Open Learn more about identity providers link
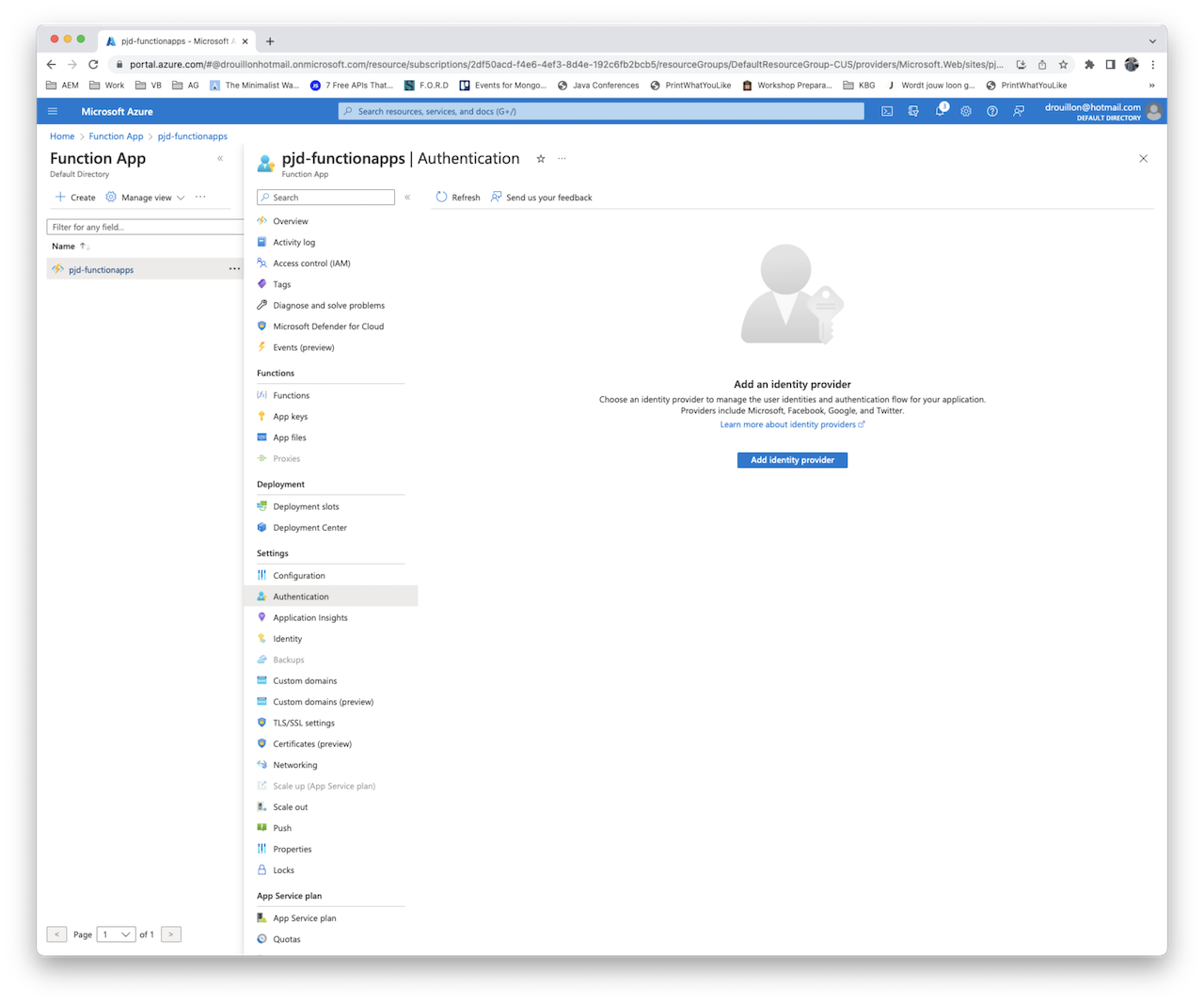Screen dimensions: 1204x1004 pos(792,424)
